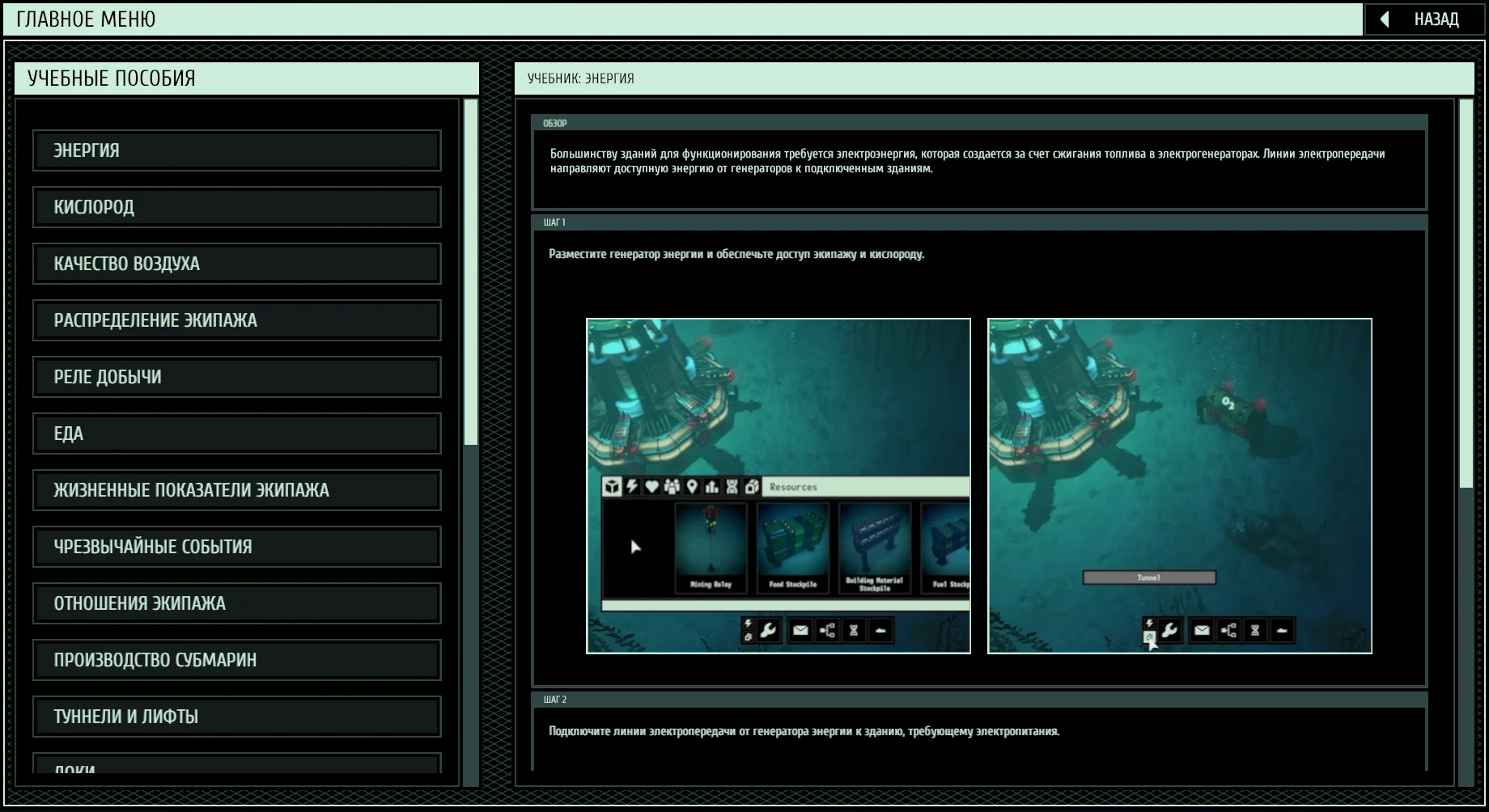This screenshot has width=1489, height=812.
Task: Open the ЭНЕРГИЯ tutorial
Action: coord(237,150)
